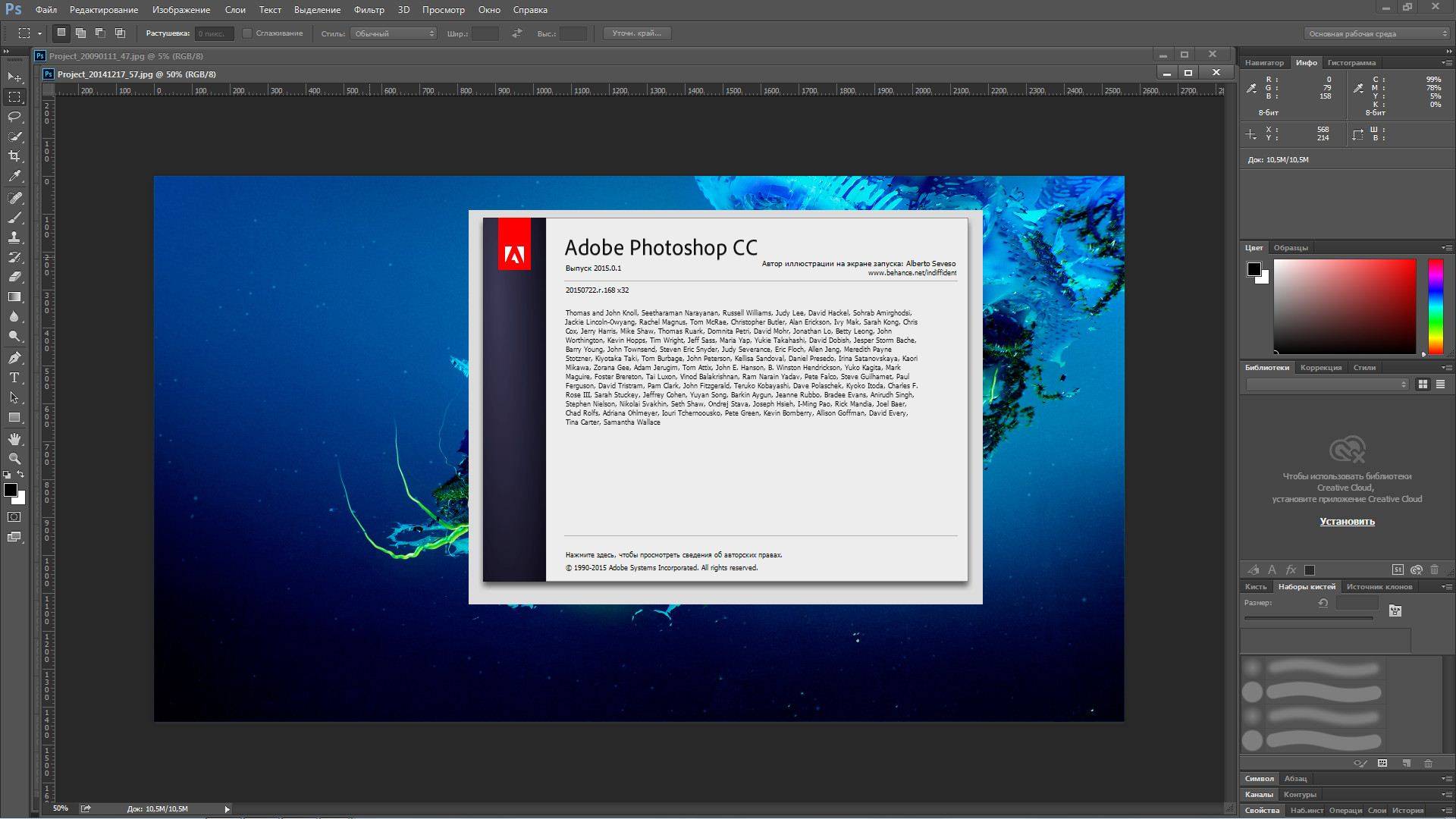The height and width of the screenshot is (819, 1456).
Task: Select the Blur tool
Action: pos(14,316)
